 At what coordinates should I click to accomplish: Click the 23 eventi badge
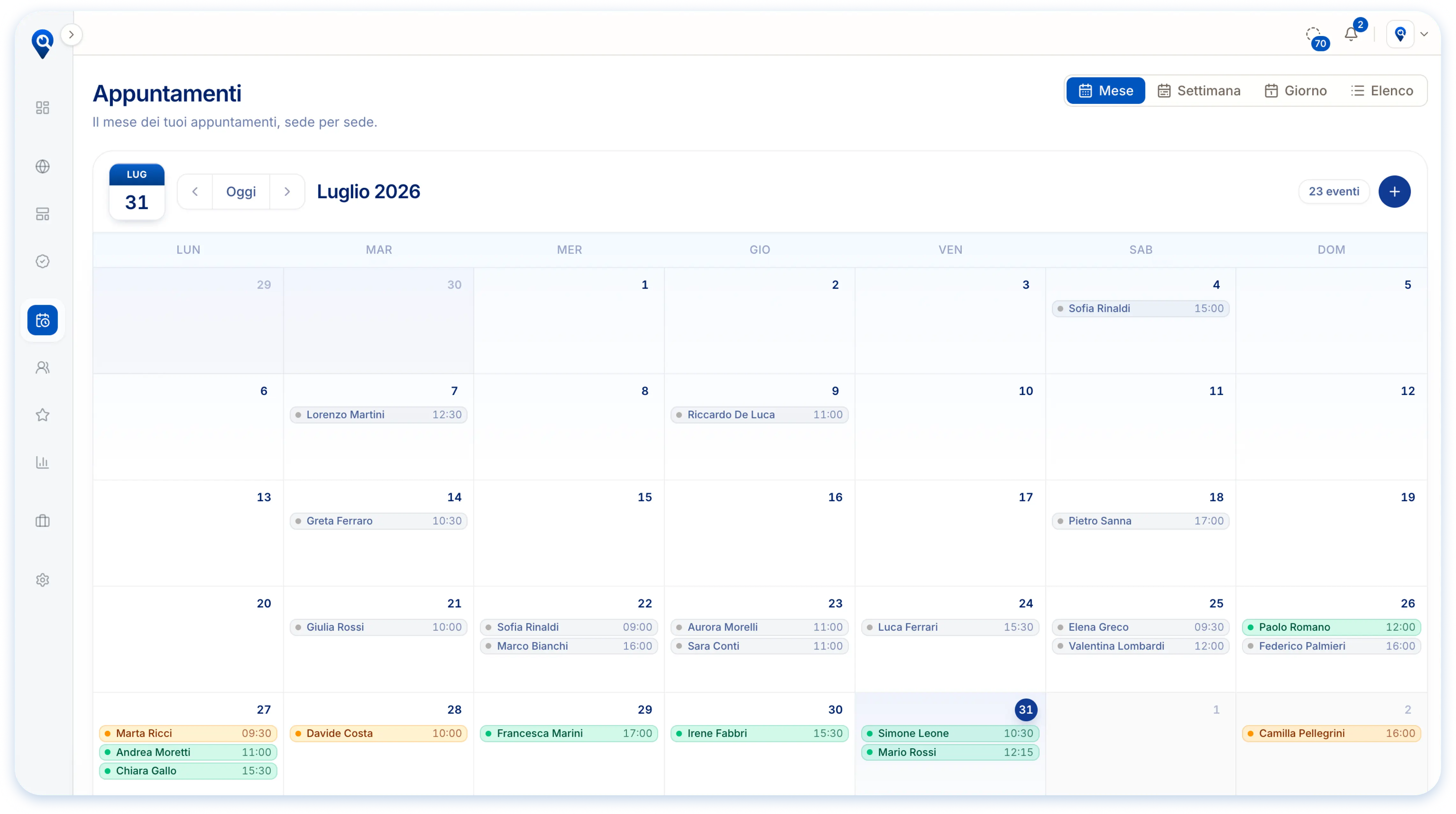[x=1334, y=192]
